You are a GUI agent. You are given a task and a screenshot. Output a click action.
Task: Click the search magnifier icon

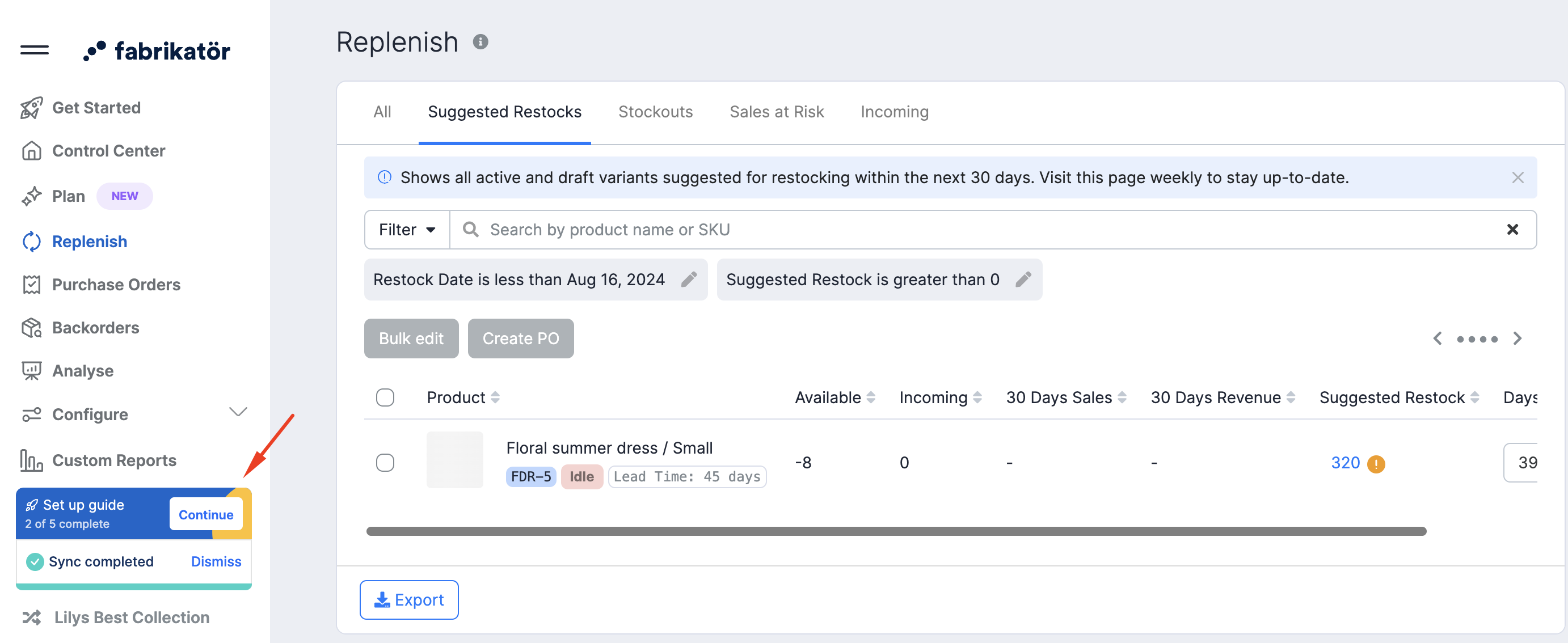470,229
